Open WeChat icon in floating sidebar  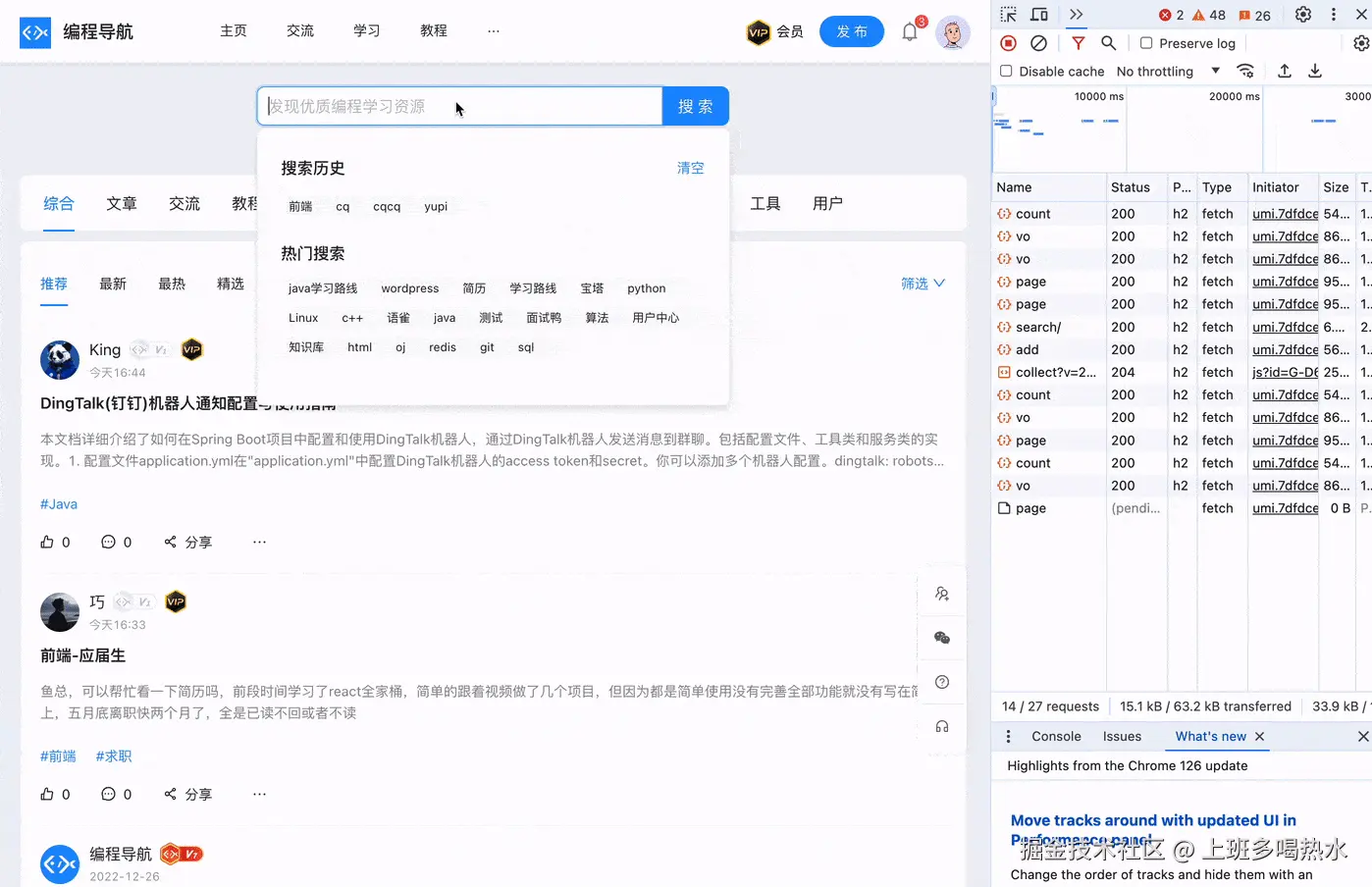[942, 638]
